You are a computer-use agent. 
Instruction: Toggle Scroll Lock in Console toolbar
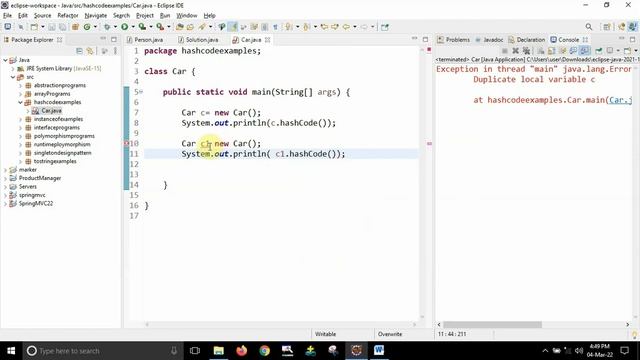pos(551,51)
